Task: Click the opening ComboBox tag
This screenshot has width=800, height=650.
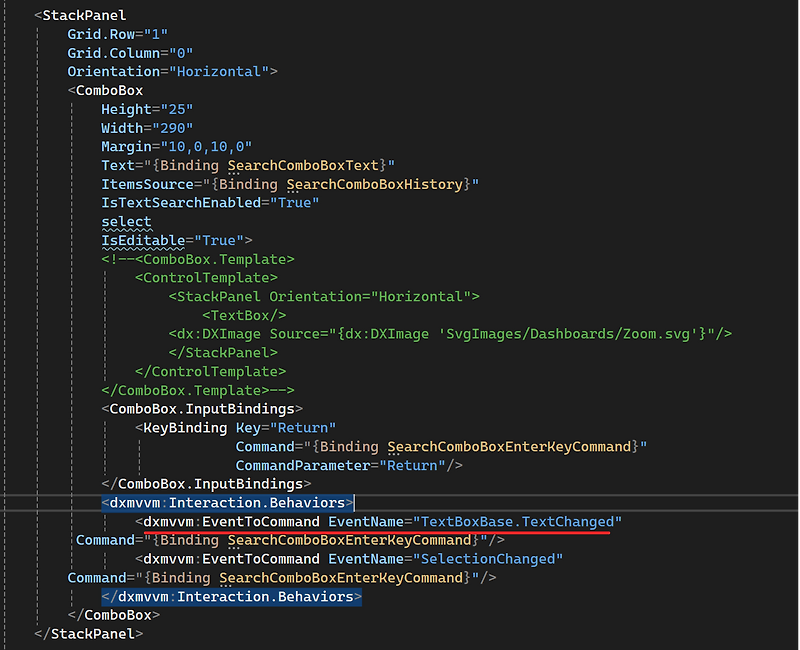Action: pos(106,90)
